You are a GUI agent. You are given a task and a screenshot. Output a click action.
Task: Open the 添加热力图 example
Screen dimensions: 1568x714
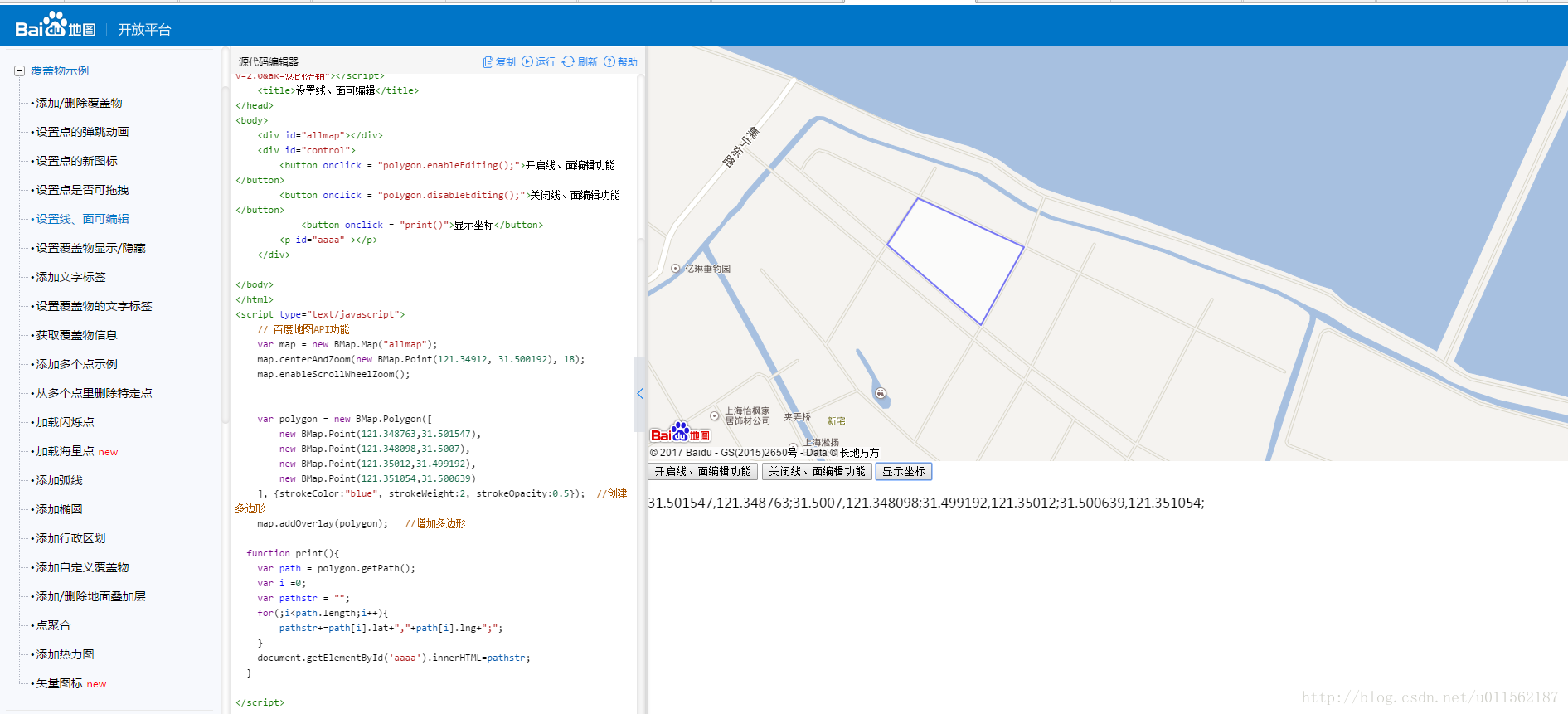[66, 654]
